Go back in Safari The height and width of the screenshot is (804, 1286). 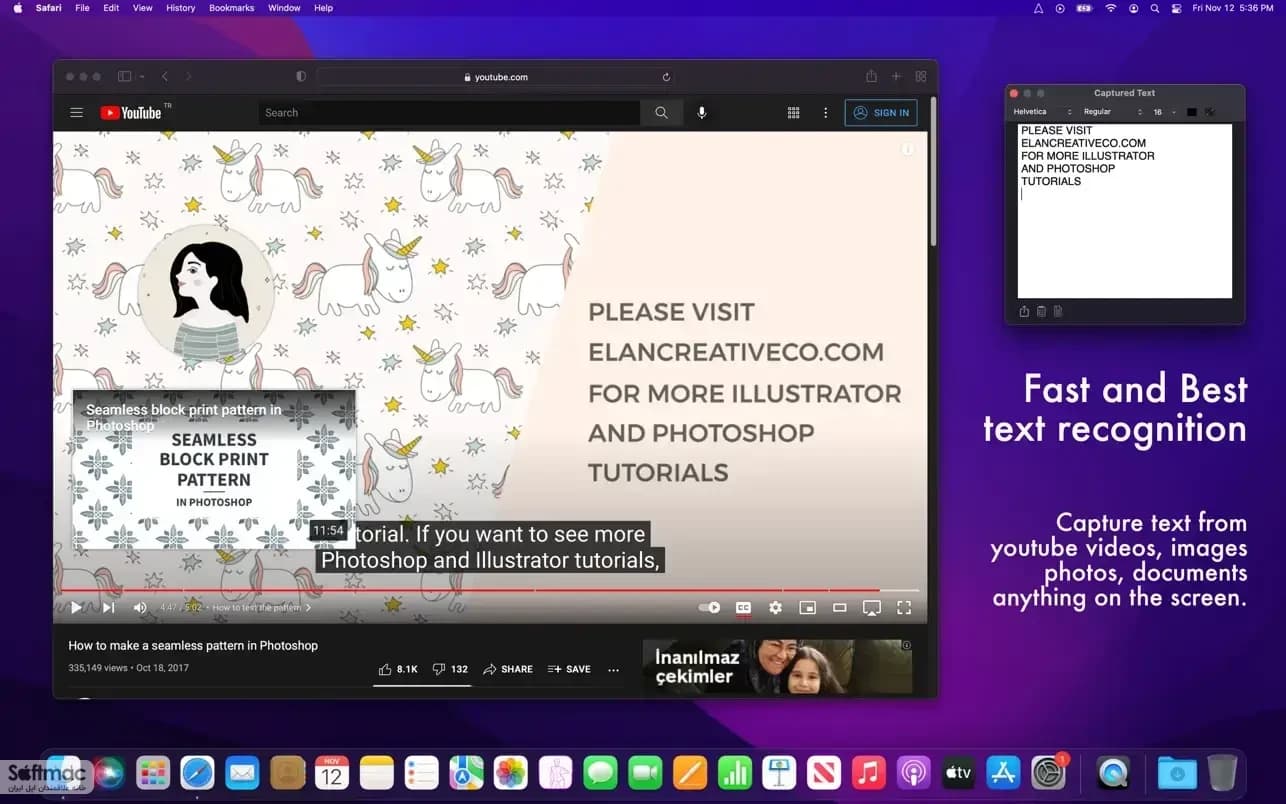coord(165,77)
